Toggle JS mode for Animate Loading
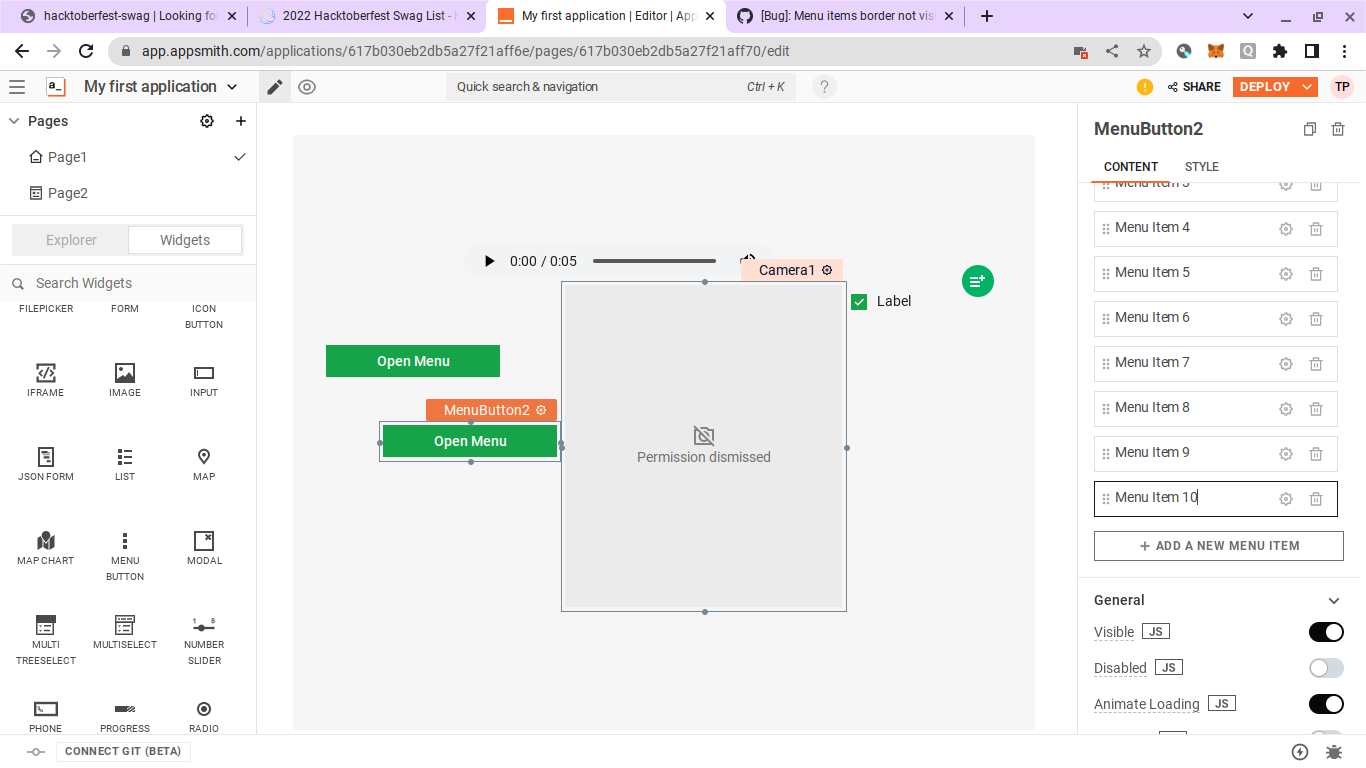The width and height of the screenshot is (1366, 768). point(1222,703)
